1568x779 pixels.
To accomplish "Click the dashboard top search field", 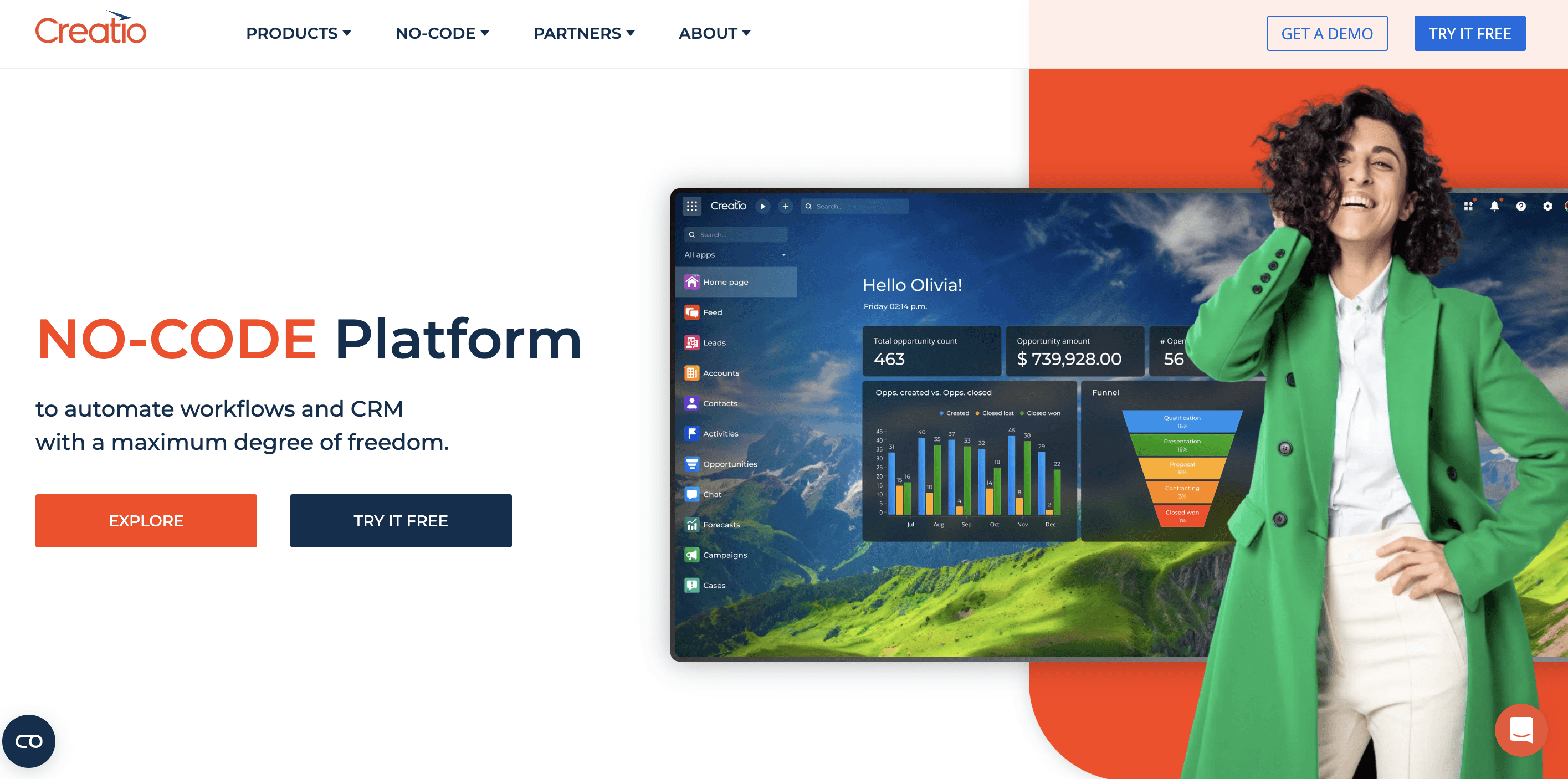I will point(854,206).
